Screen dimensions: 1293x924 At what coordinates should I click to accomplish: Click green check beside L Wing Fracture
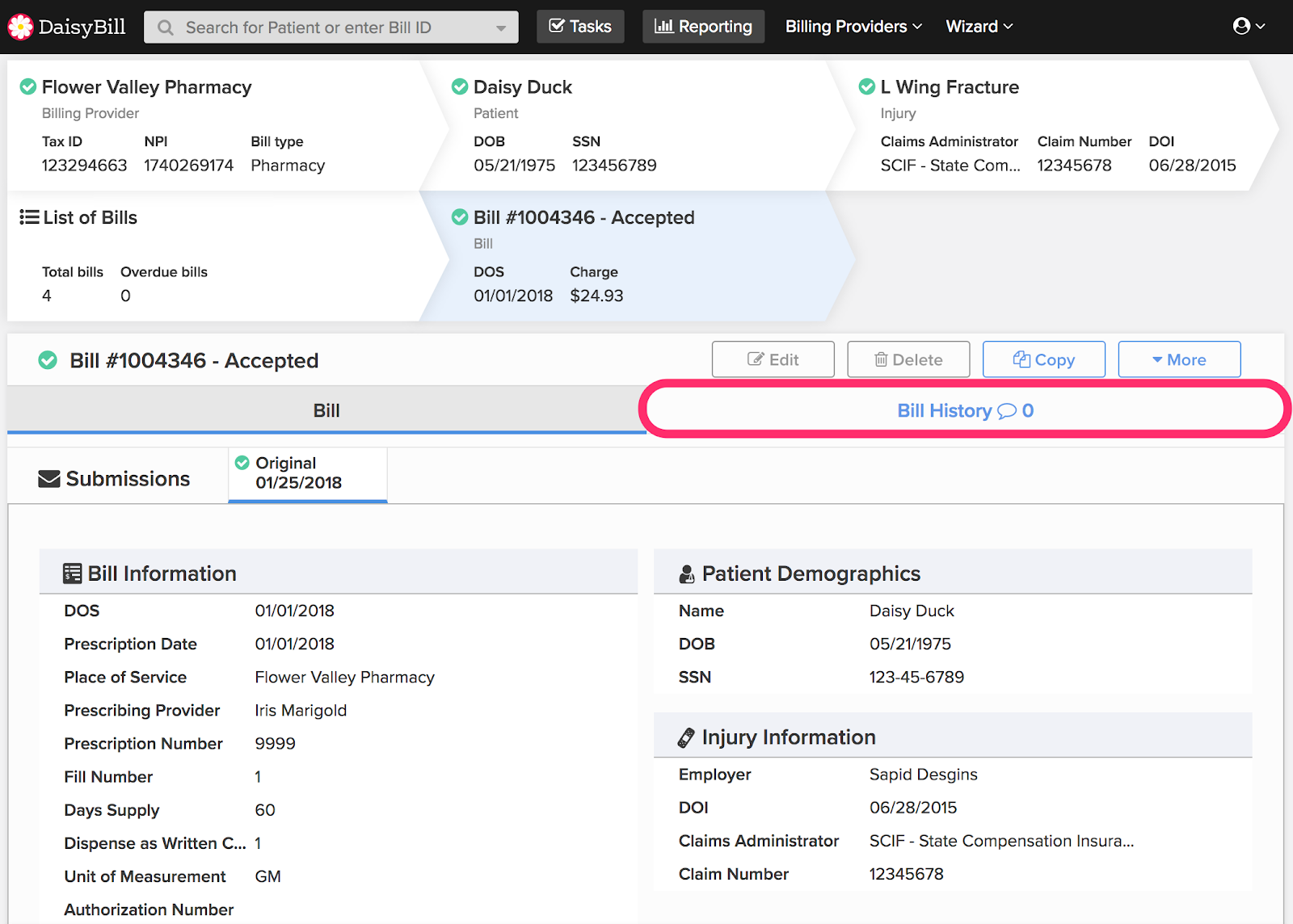[x=867, y=86]
